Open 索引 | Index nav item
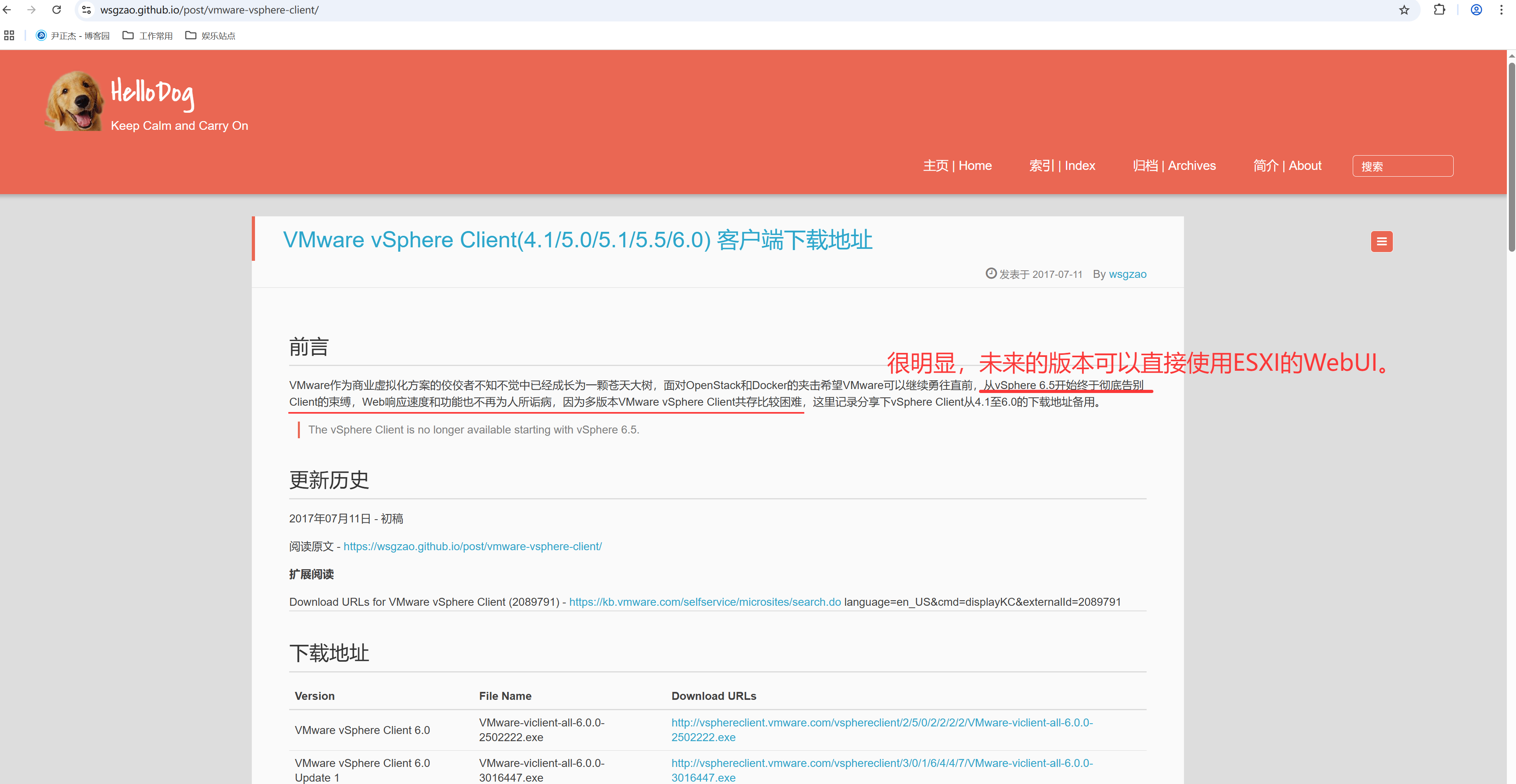Image resolution: width=1516 pixels, height=784 pixels. 1062,166
